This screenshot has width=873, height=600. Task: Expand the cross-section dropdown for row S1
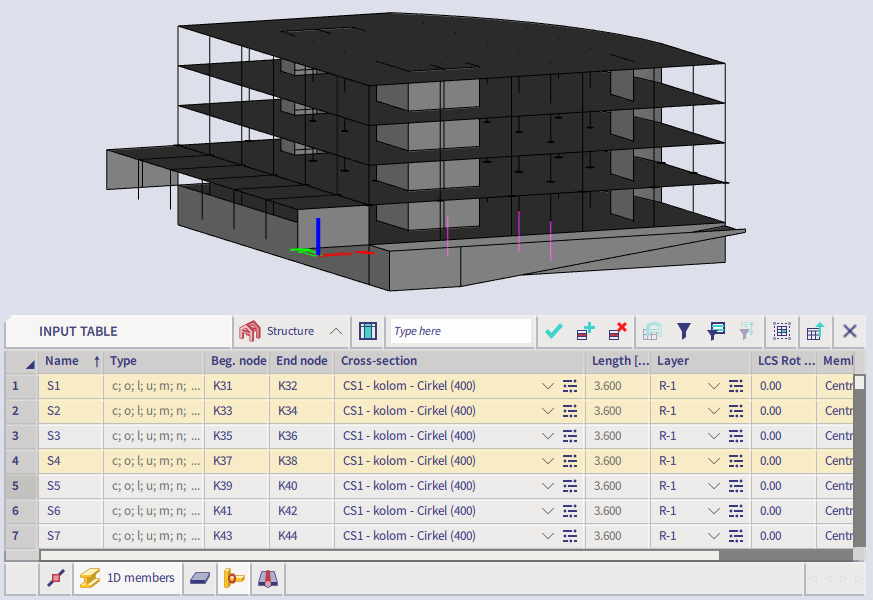coord(547,386)
